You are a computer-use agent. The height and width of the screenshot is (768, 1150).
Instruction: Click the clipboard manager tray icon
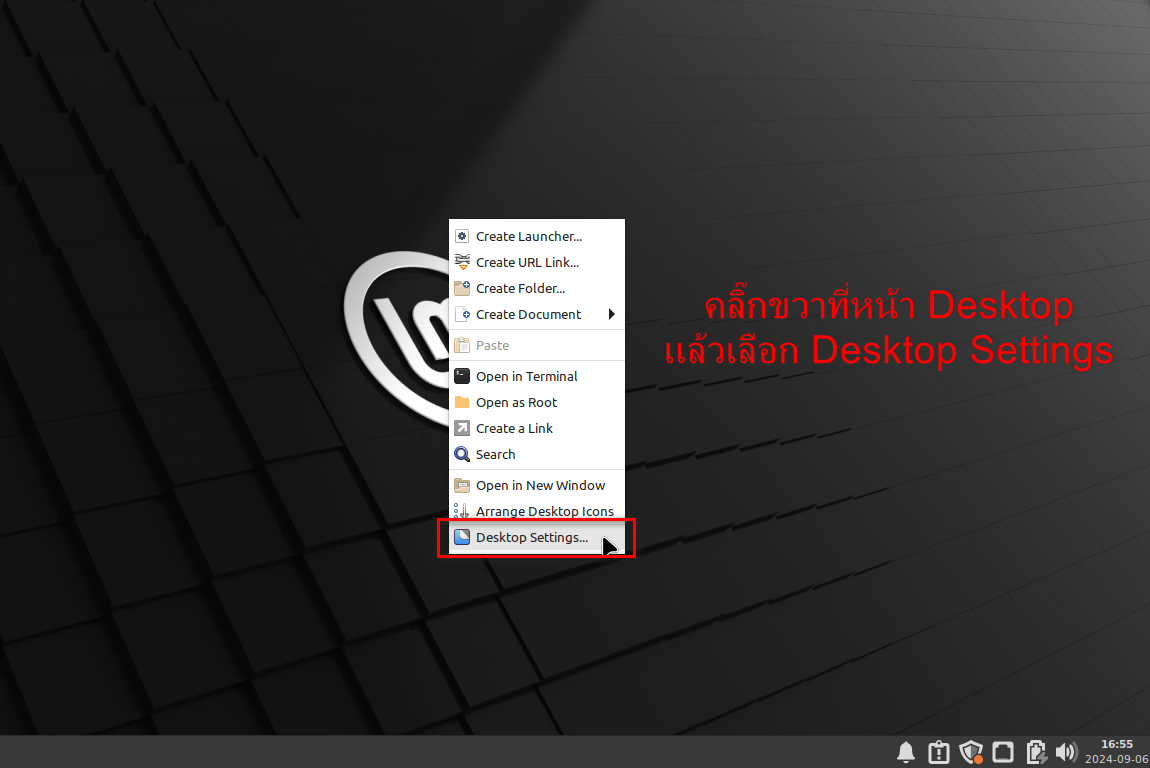[938, 752]
